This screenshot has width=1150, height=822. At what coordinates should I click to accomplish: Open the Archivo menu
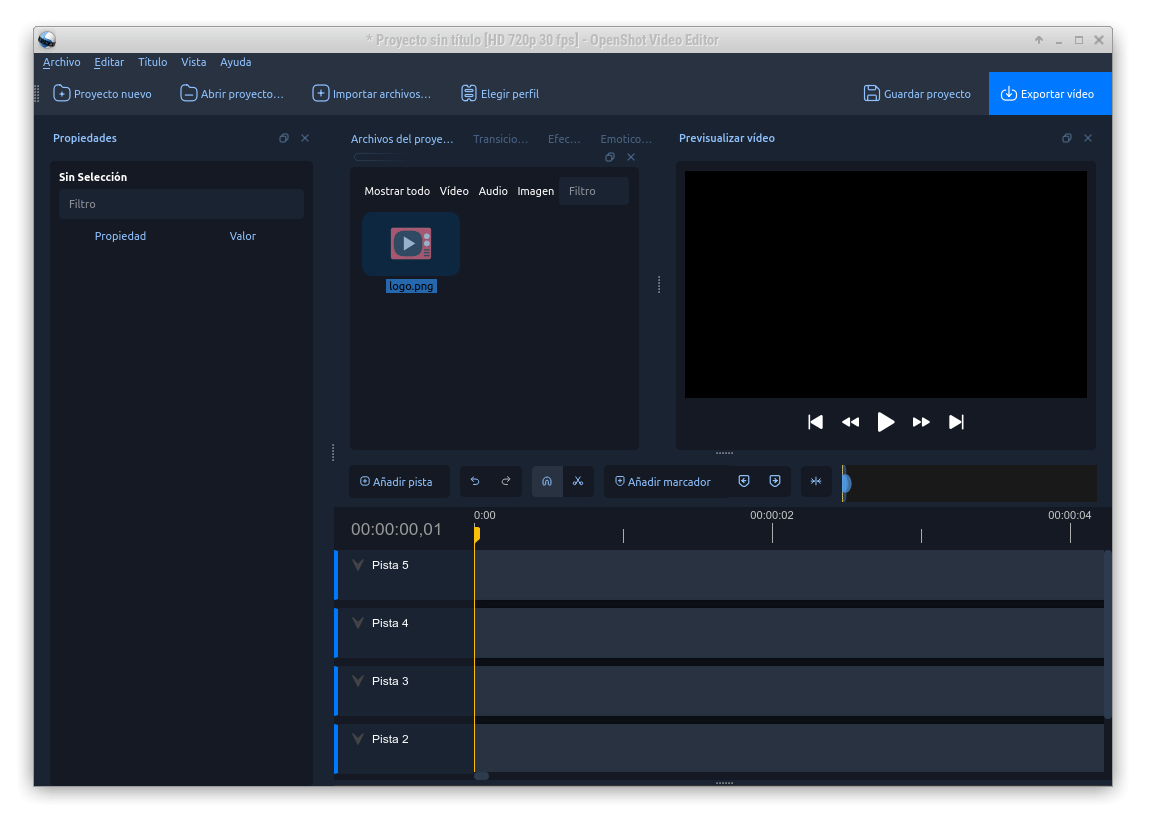tap(61, 62)
